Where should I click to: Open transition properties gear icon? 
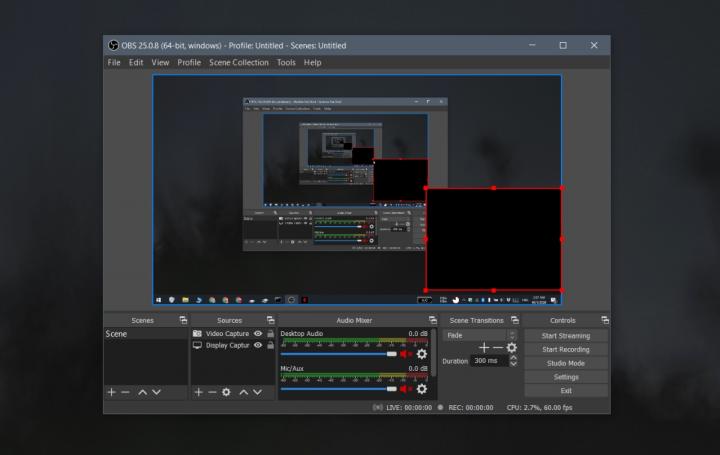click(512, 348)
